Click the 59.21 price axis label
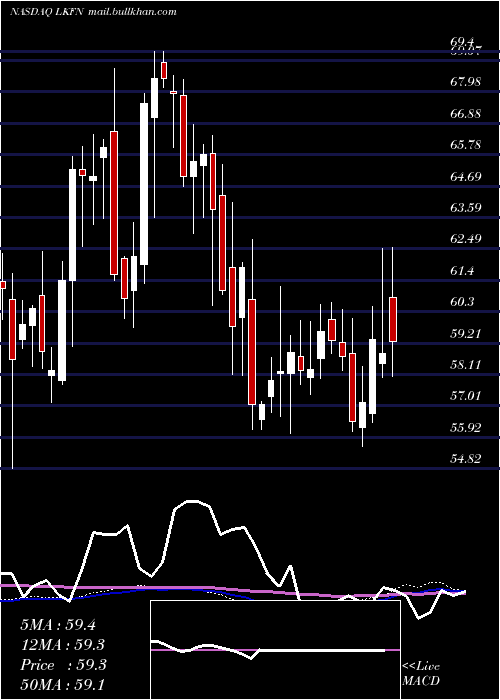The image size is (500, 700). [x=466, y=333]
